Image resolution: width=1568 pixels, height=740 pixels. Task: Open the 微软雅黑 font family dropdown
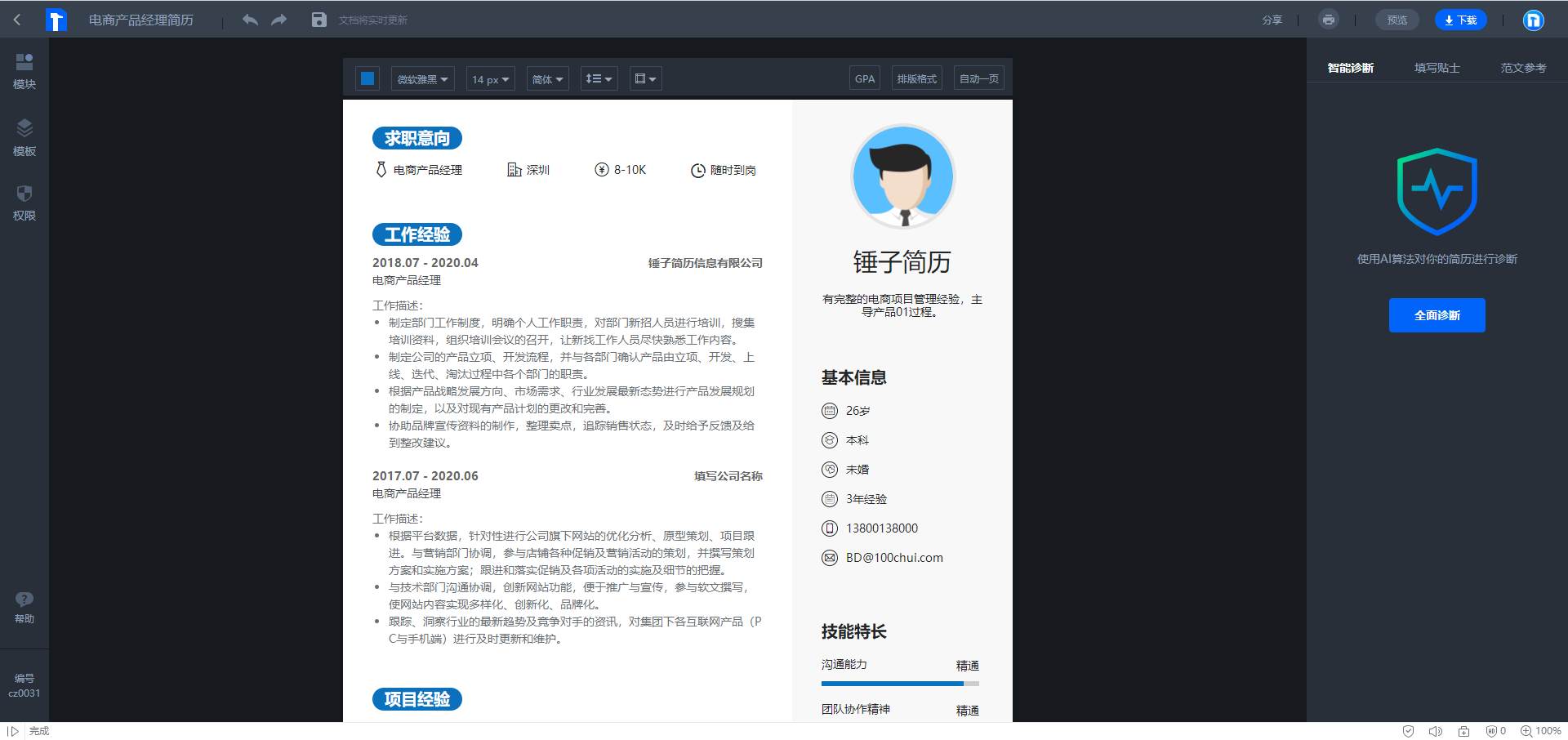[423, 79]
